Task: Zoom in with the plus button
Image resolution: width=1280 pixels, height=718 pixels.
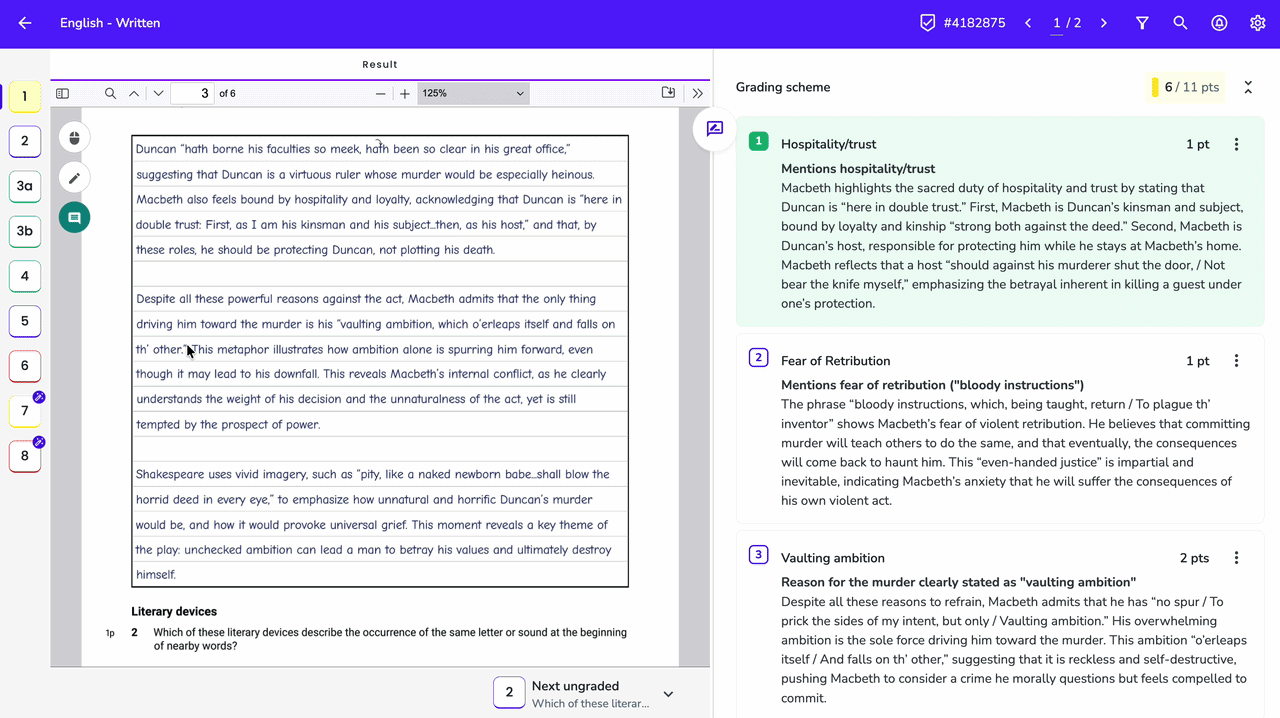Action: coord(405,94)
